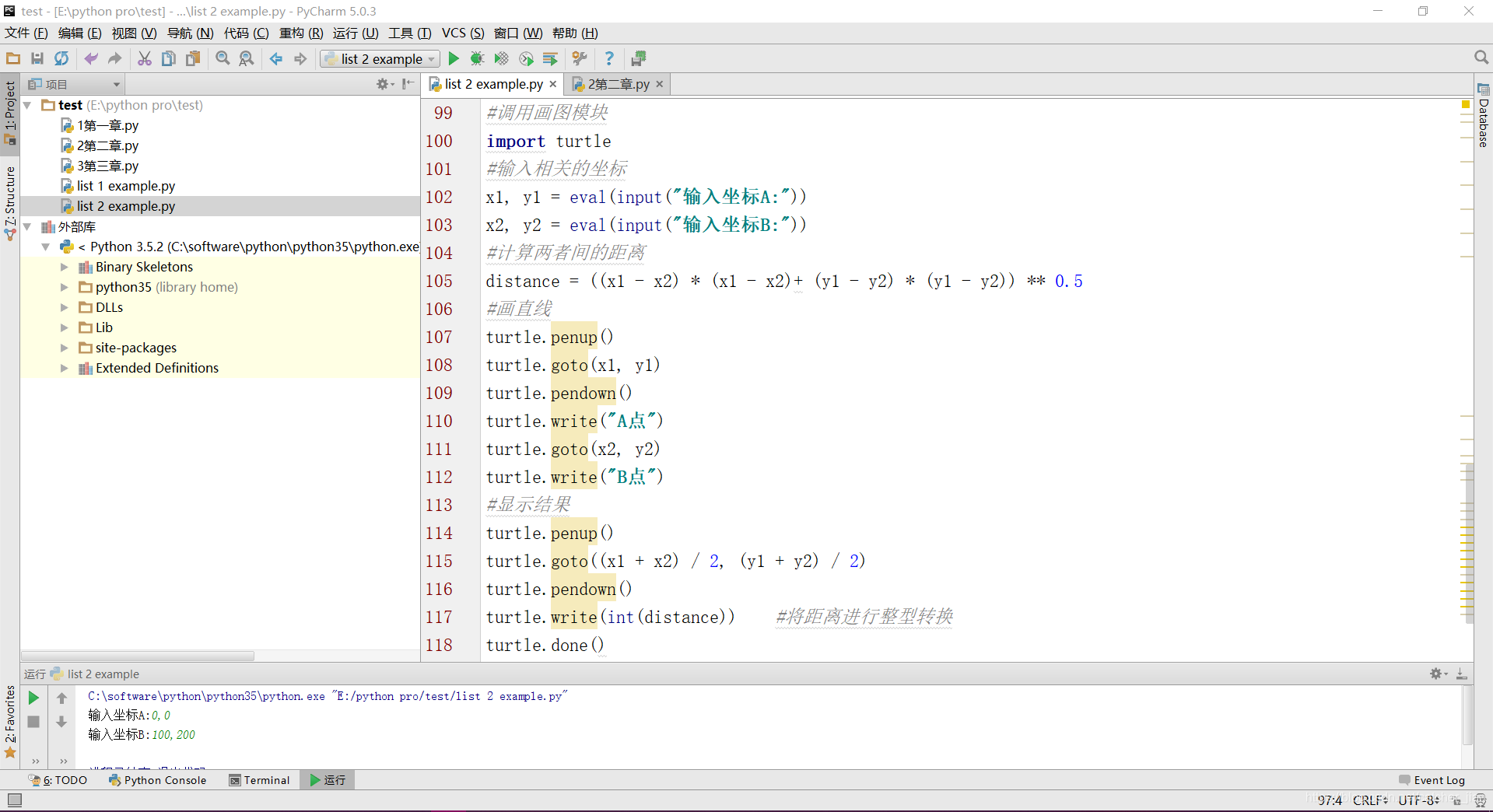Click the project tree horizontal scrollbar
This screenshot has height=812, width=1493.
coord(138,656)
